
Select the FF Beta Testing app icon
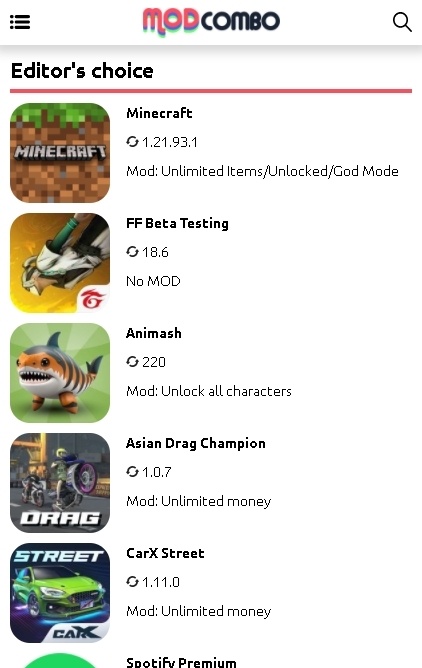tap(60, 263)
